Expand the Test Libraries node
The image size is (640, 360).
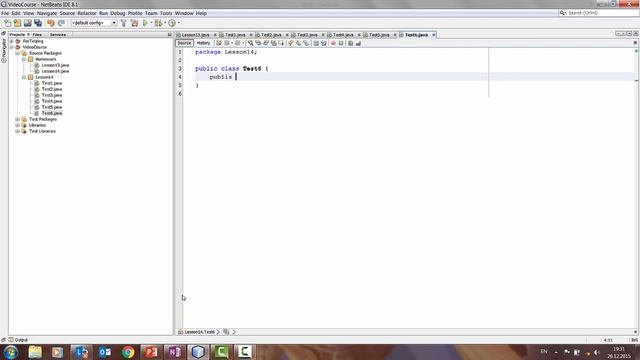coord(18,131)
